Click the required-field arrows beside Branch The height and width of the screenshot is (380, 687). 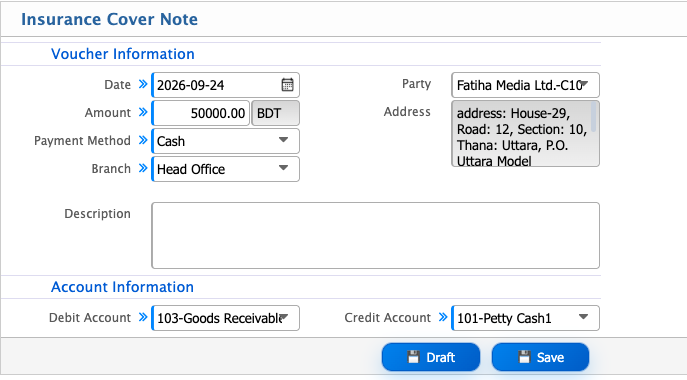coord(143,168)
